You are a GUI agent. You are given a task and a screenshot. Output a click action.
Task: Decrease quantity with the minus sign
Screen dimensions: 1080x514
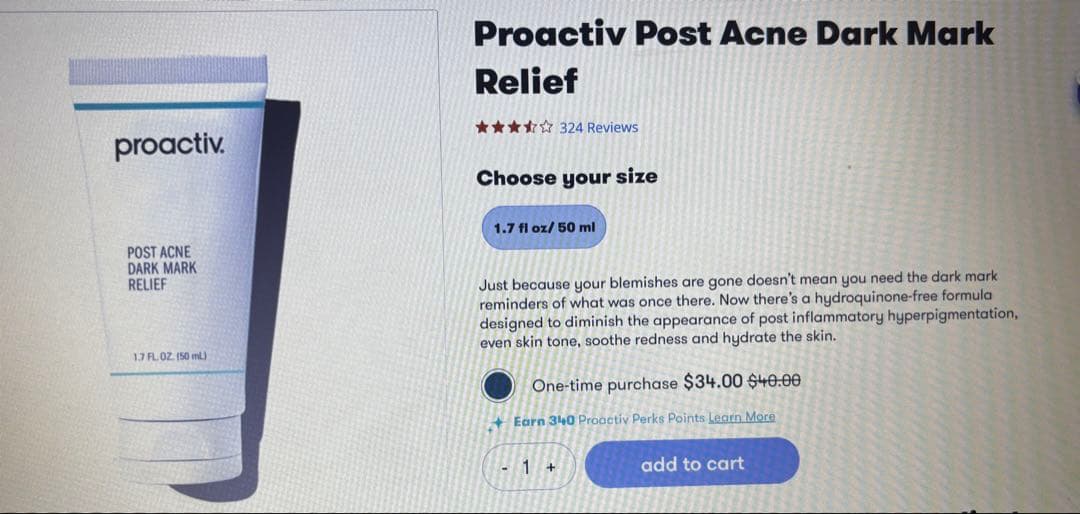coord(504,469)
